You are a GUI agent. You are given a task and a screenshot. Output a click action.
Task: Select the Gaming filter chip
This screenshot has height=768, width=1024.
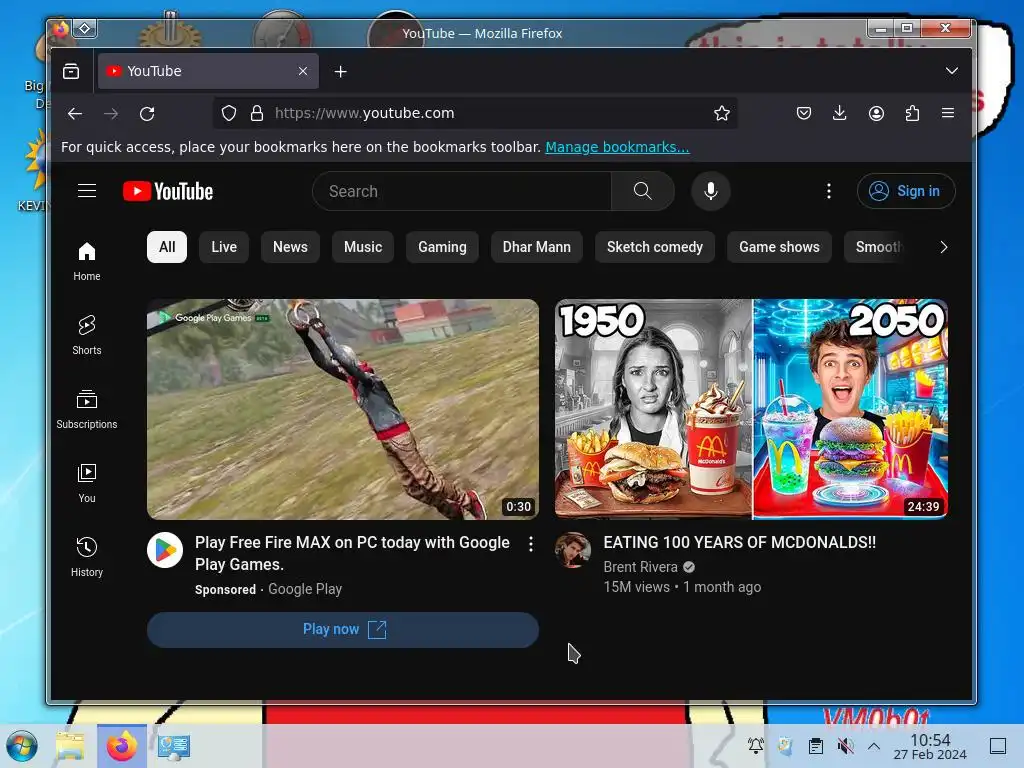pos(442,247)
